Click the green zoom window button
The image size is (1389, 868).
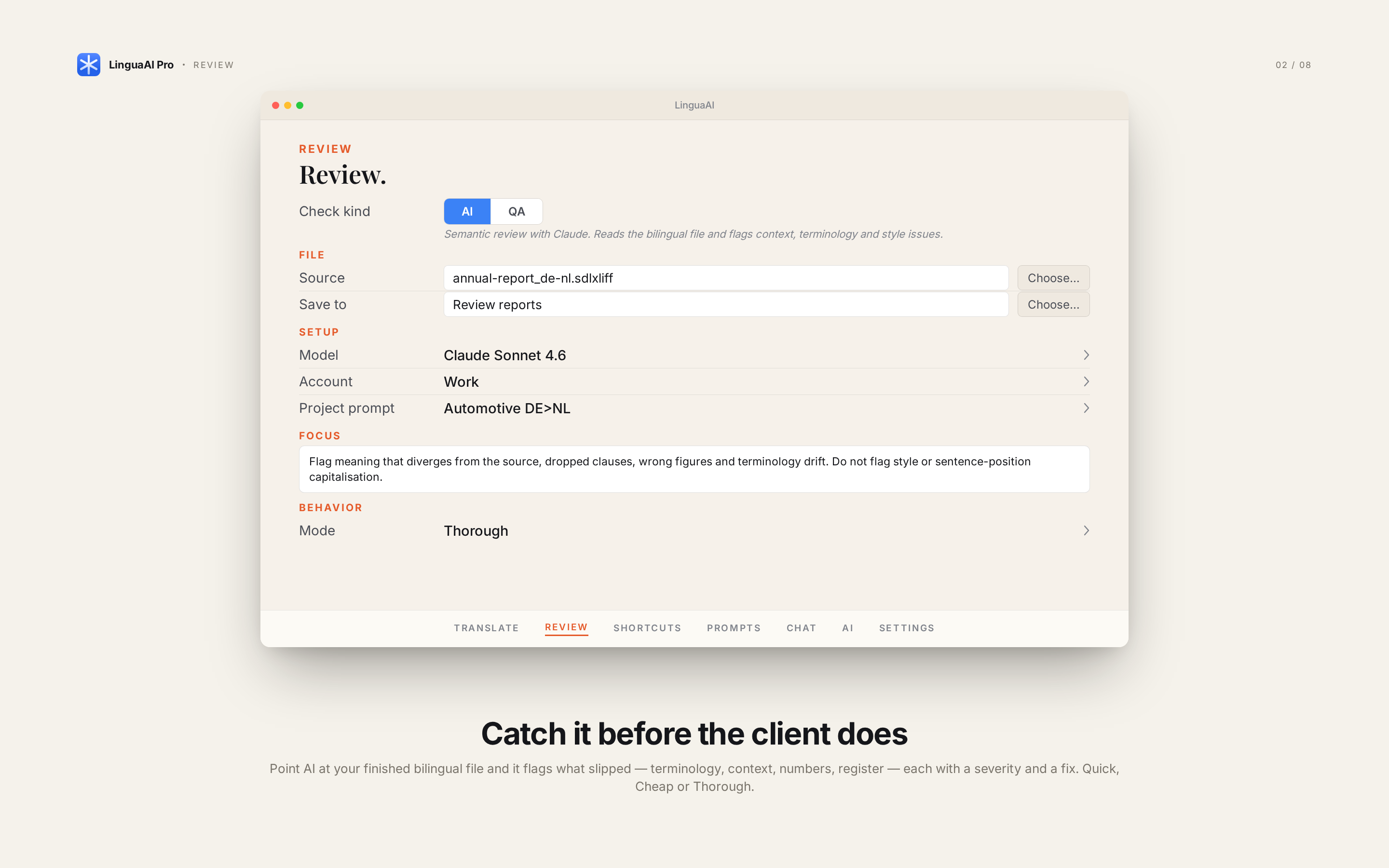click(300, 105)
